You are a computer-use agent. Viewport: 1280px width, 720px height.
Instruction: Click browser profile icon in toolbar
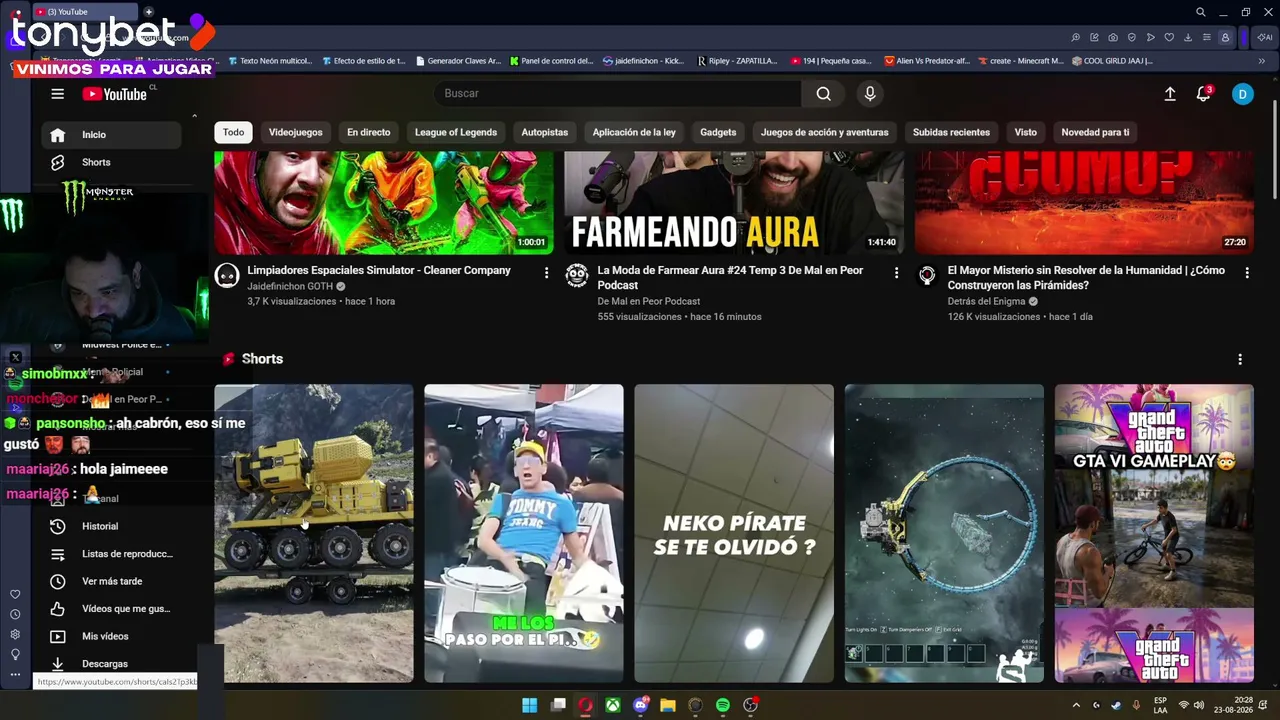pyautogui.click(x=1225, y=38)
